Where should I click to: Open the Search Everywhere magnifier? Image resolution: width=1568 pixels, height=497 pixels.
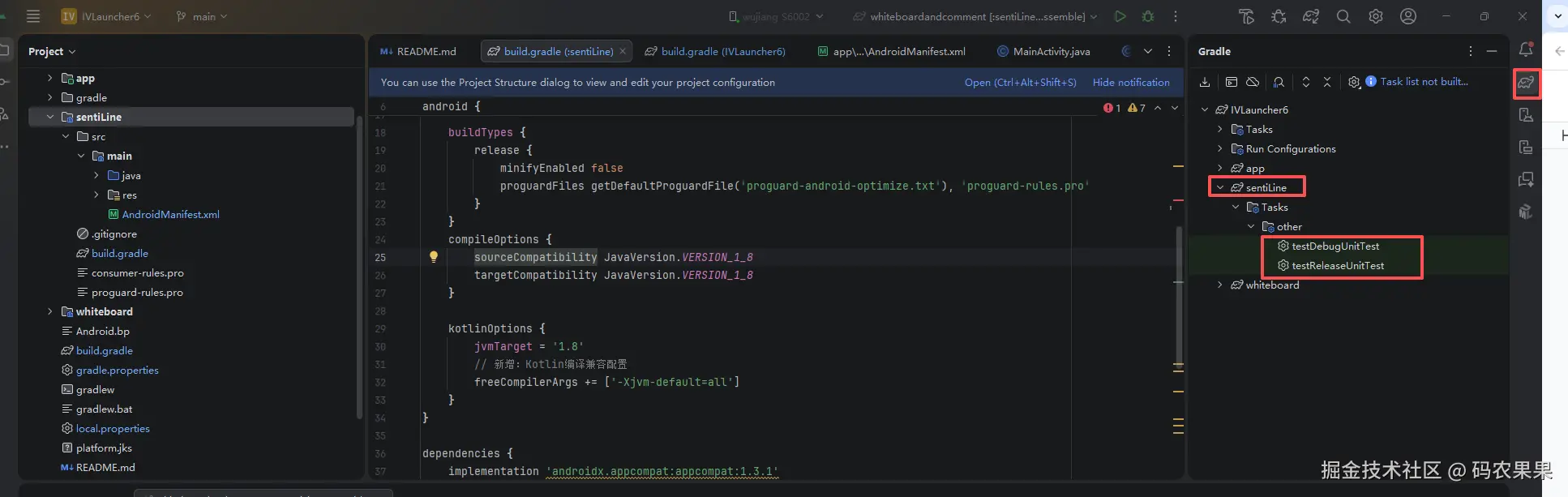1343,16
